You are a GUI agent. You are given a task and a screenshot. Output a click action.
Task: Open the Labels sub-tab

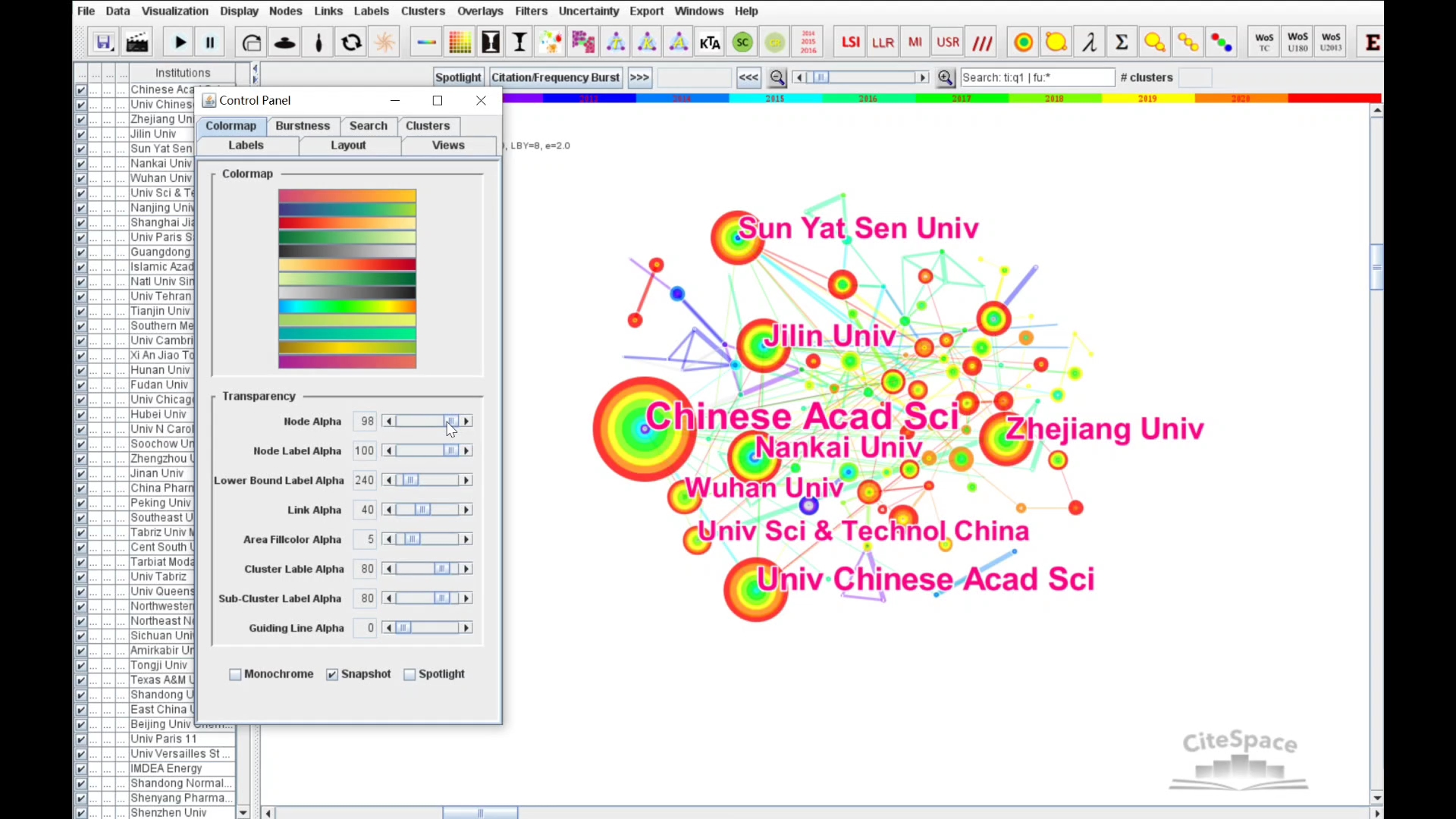(246, 145)
